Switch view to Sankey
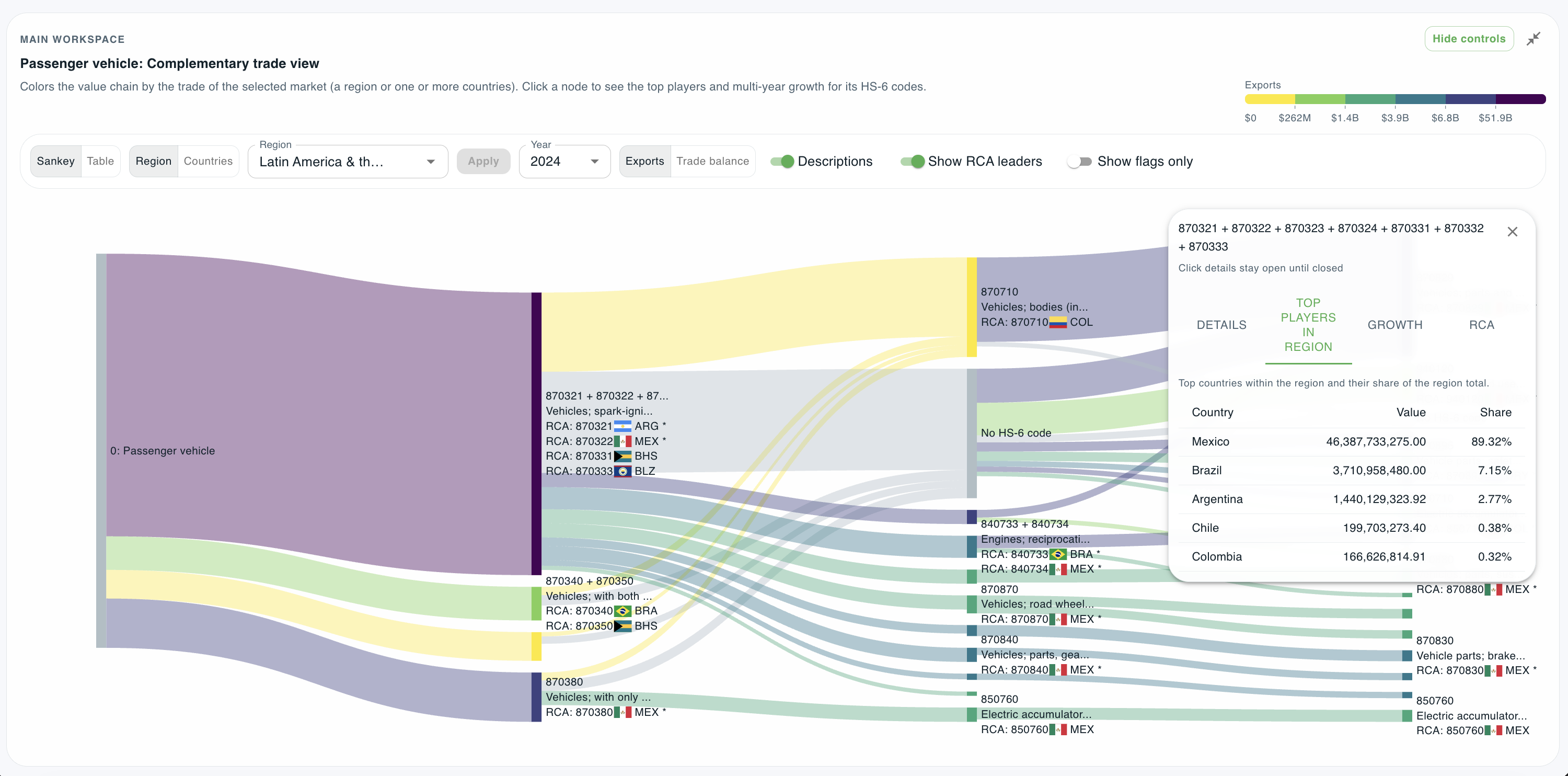 pos(55,162)
